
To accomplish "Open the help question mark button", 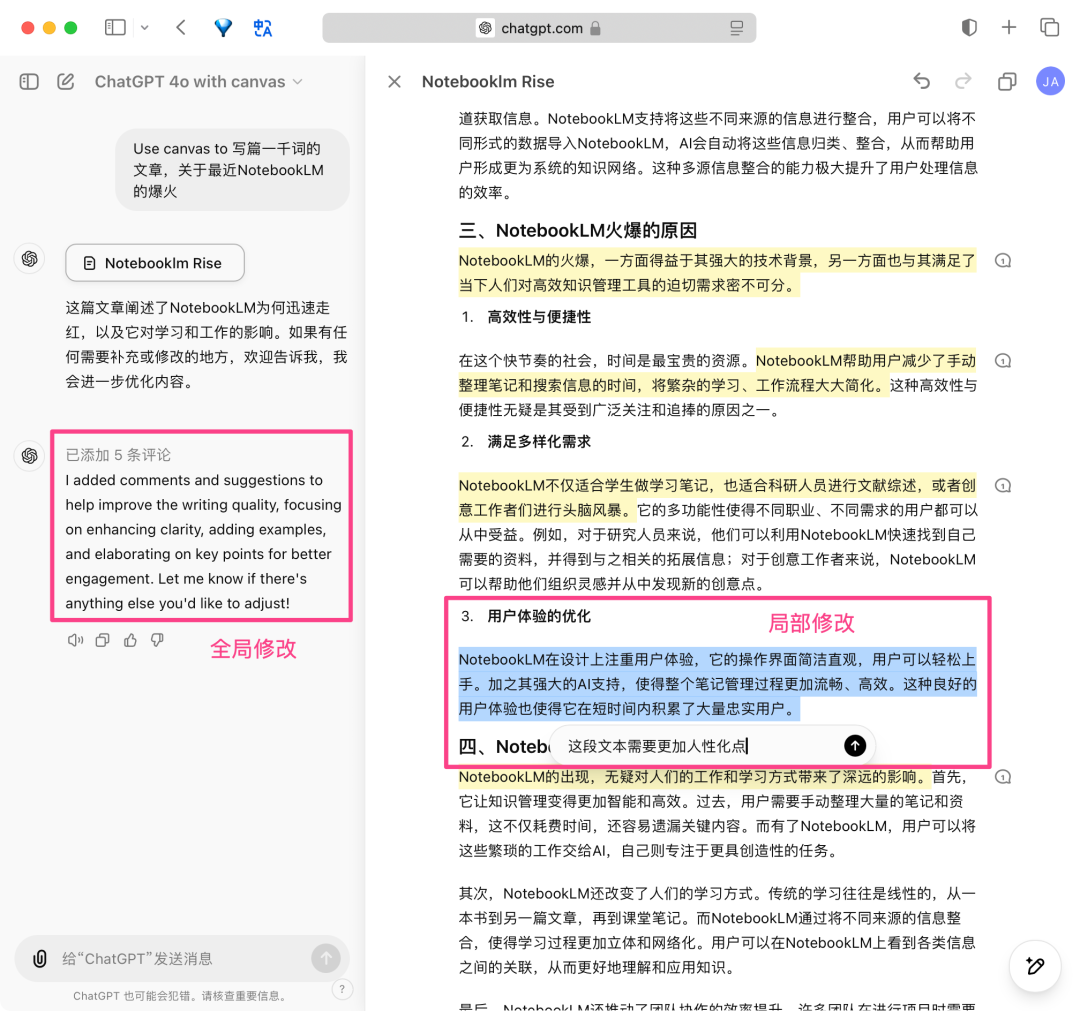I will 342,989.
